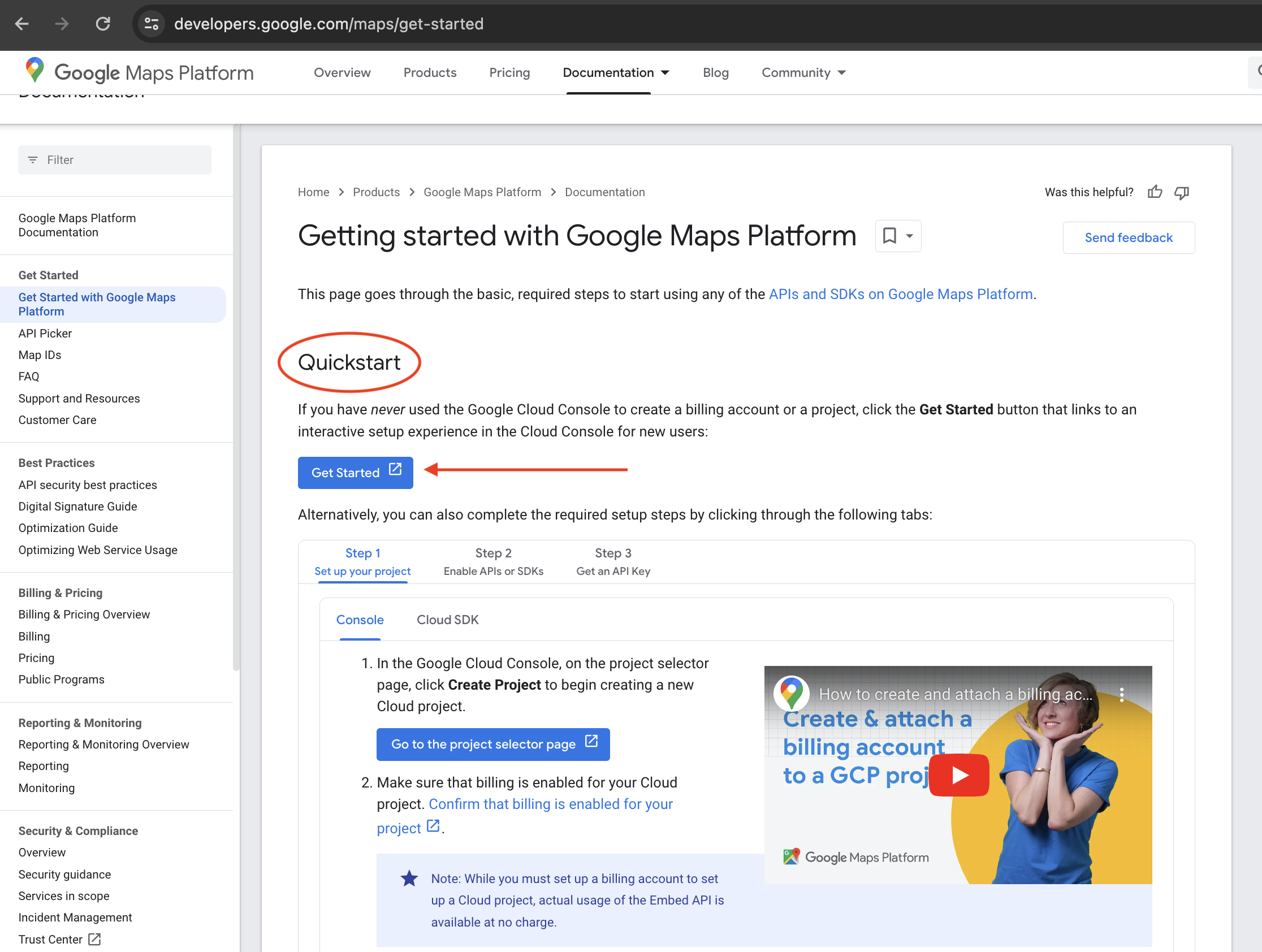Click the Google Maps Platform pin logo
The height and width of the screenshot is (952, 1262).
point(34,70)
